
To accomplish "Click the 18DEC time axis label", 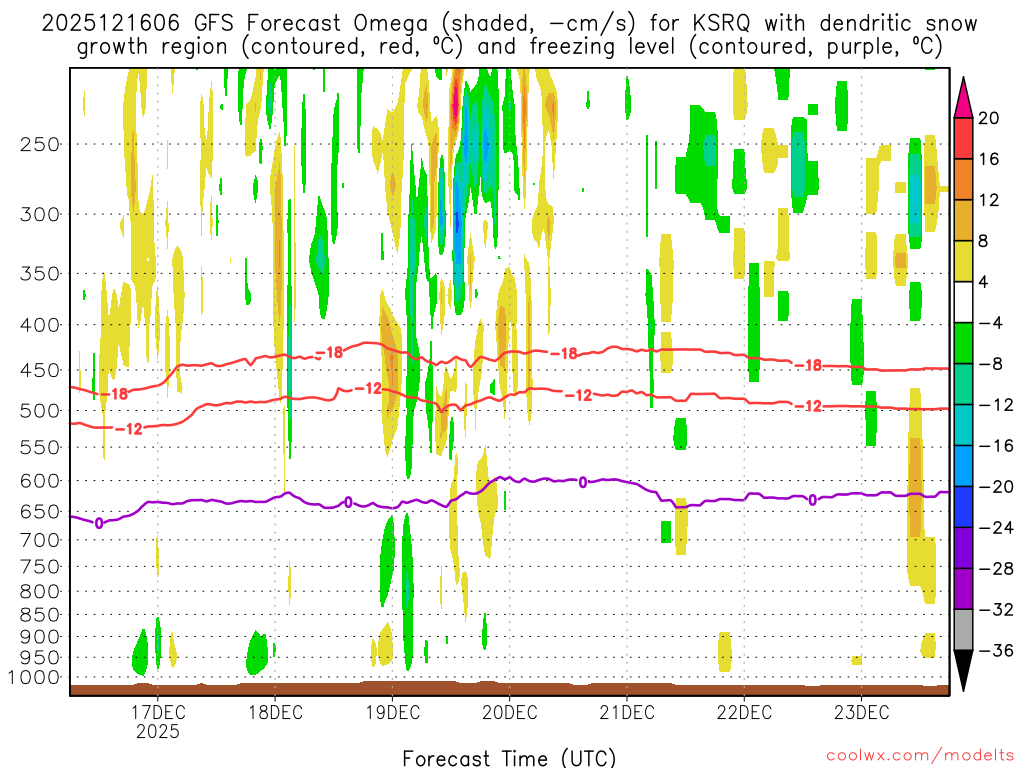I will click(x=276, y=712).
